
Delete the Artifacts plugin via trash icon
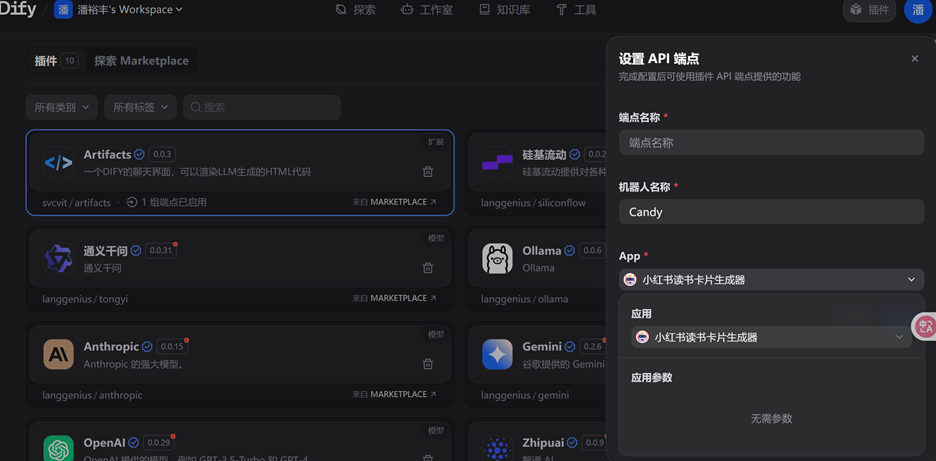[x=427, y=172]
